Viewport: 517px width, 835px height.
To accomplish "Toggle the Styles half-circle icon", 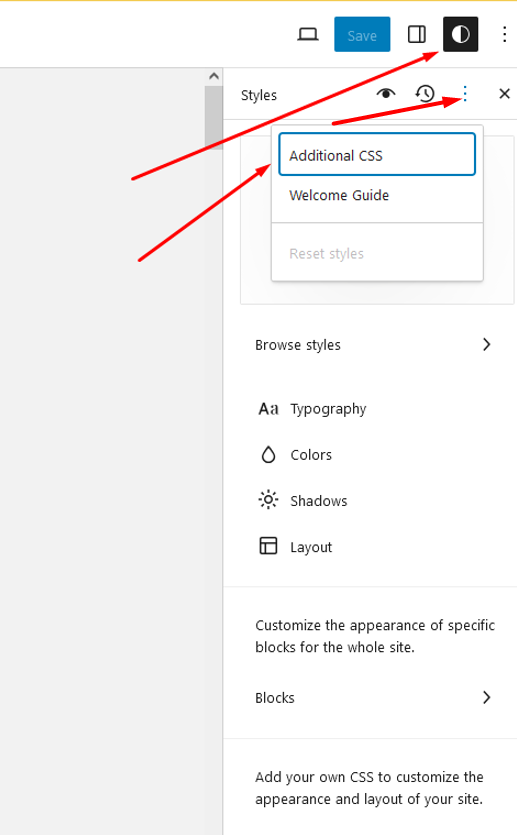I will [461, 35].
